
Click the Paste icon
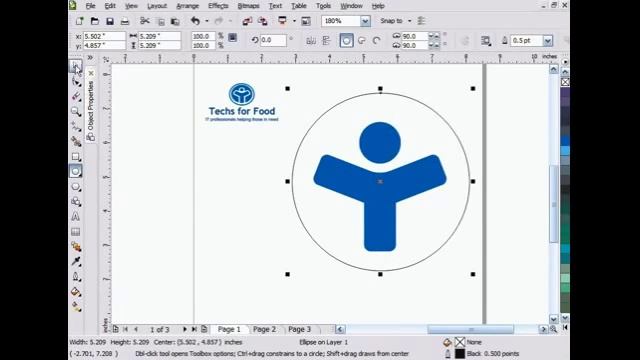tap(175, 21)
